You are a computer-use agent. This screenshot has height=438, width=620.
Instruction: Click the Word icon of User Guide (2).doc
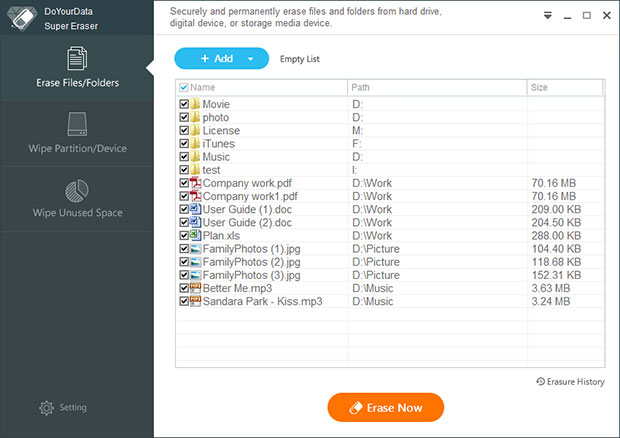pos(195,222)
